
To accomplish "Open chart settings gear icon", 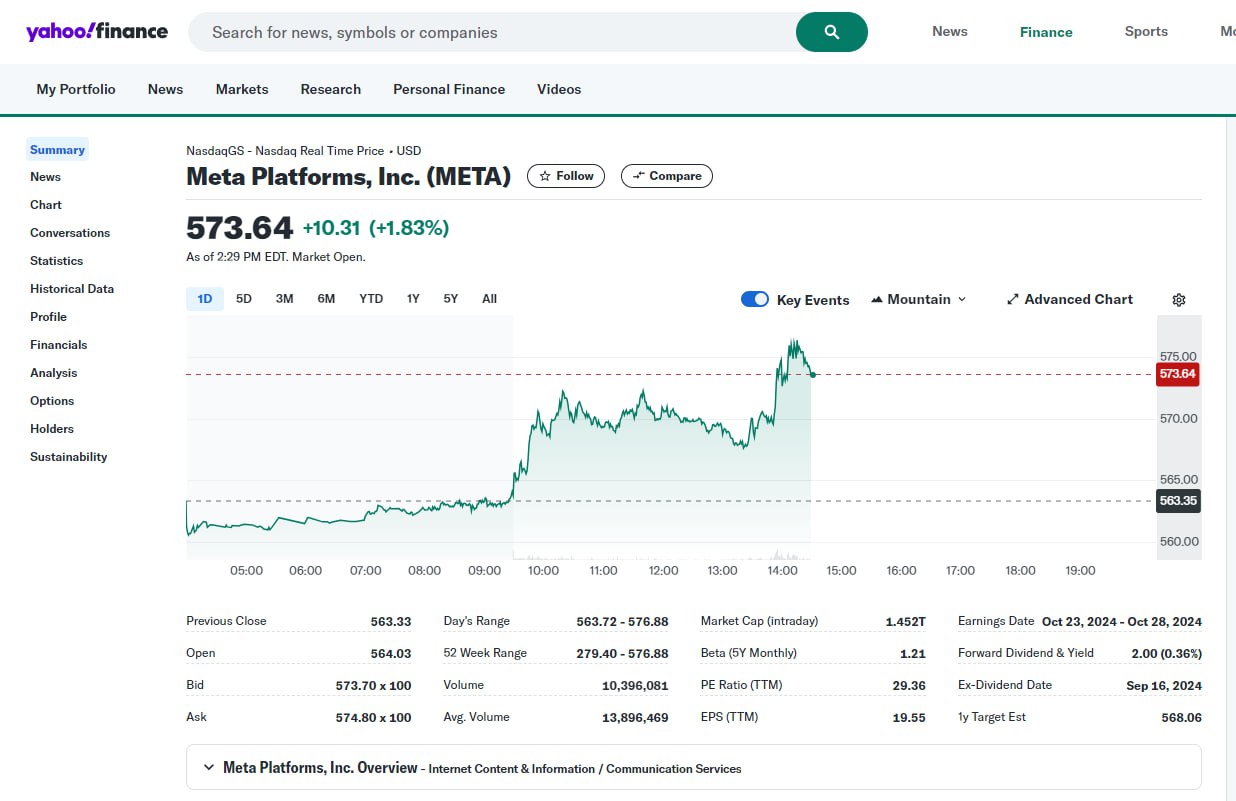I will [x=1178, y=300].
